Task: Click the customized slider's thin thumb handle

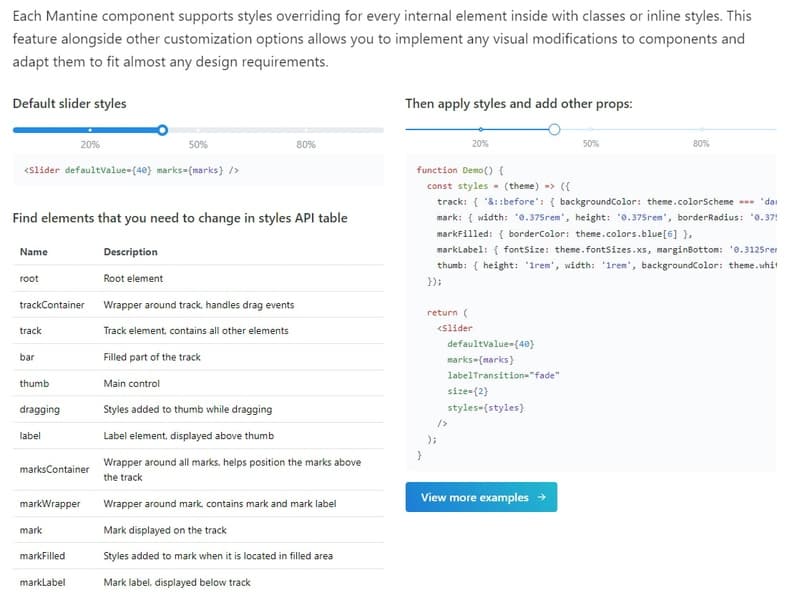Action: point(554,129)
